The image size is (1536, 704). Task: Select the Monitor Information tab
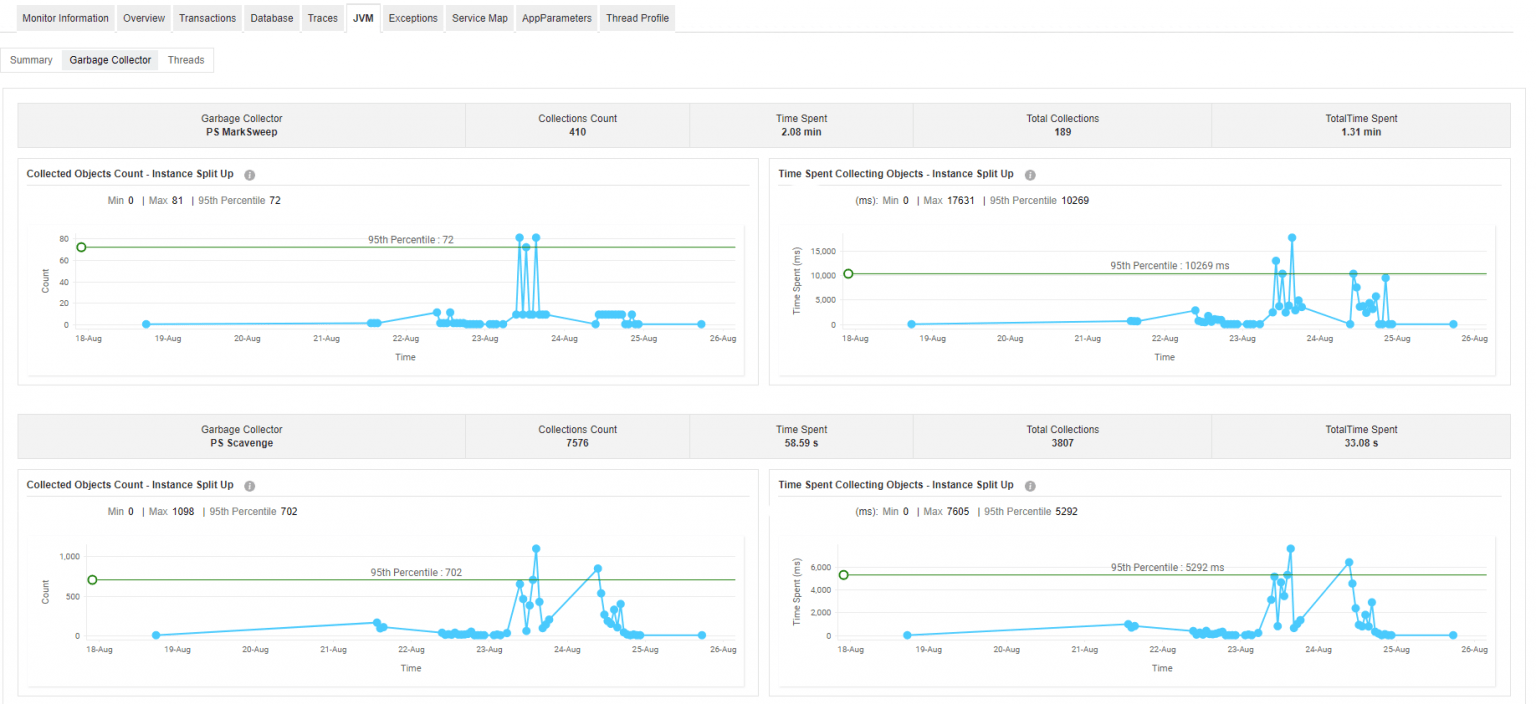[x=65, y=17]
